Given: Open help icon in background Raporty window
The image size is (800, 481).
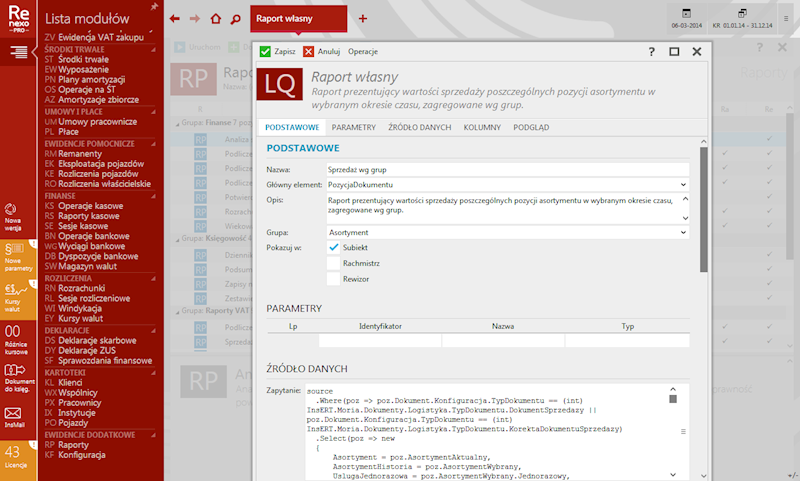Looking at the screenshot, I should click(760, 47).
